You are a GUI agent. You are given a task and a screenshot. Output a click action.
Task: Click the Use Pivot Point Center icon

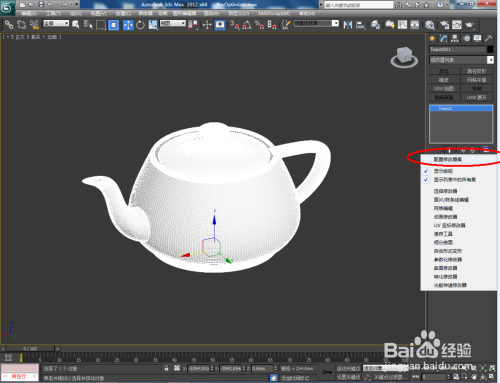click(x=193, y=25)
